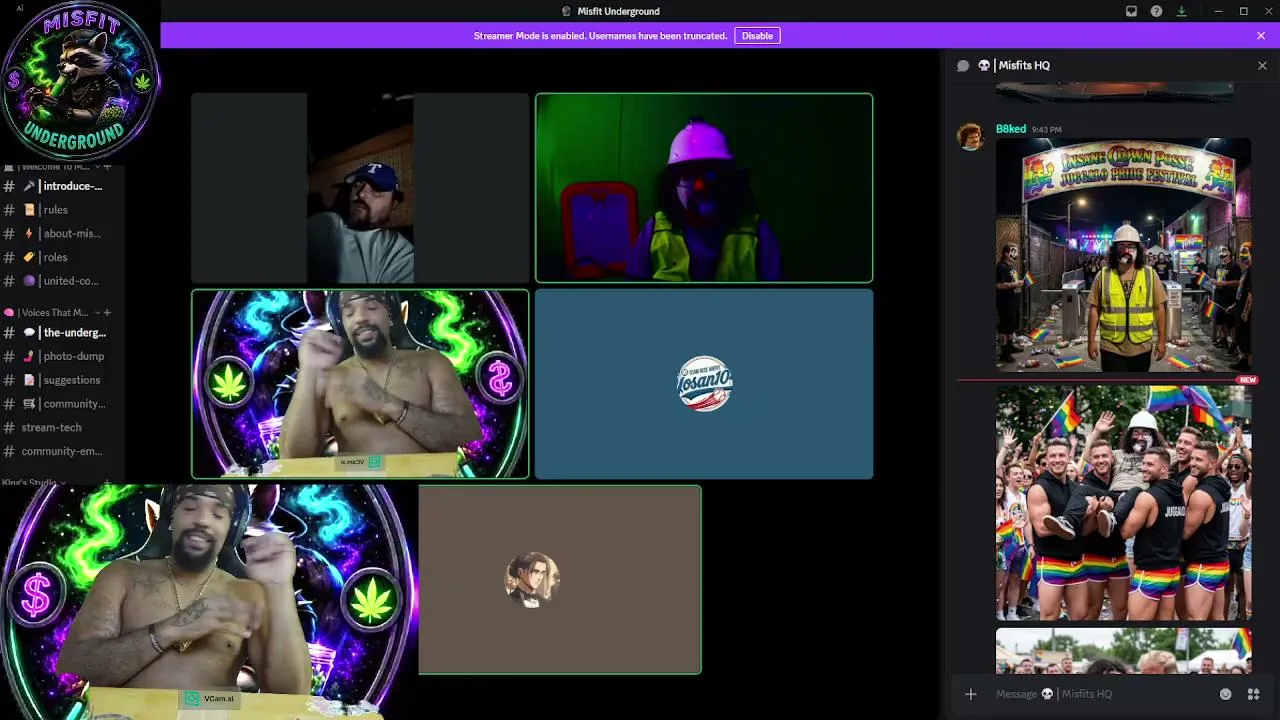Select the shirtless streamer video tile in call grid
Viewport: 1280px width, 720px height.
click(360, 384)
